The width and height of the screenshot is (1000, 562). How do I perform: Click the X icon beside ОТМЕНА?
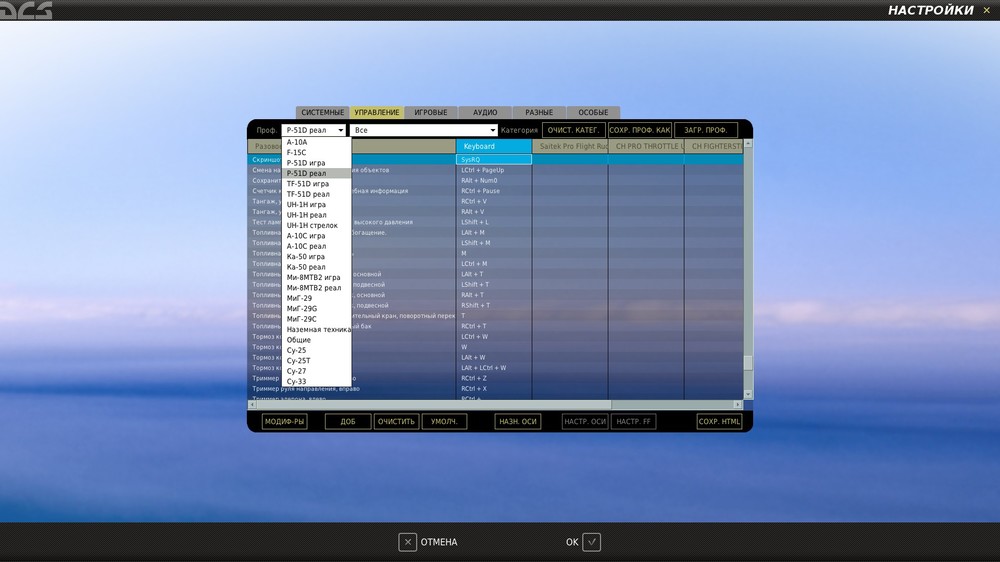tap(408, 542)
